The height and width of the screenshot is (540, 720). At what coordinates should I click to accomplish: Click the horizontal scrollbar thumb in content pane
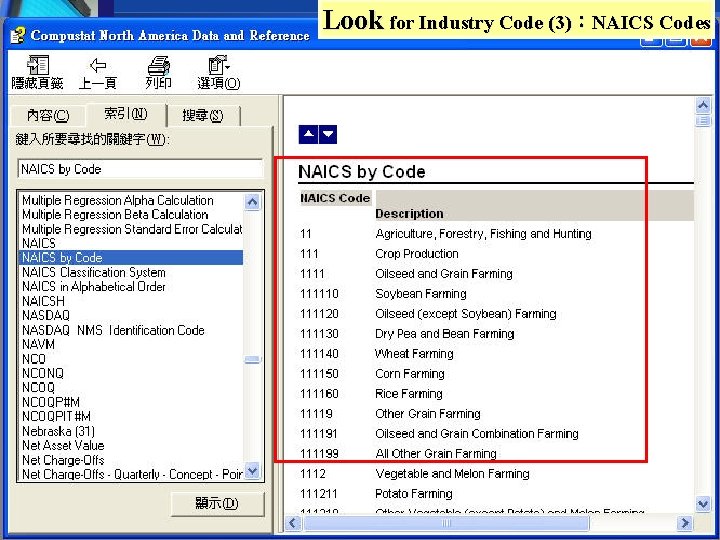[446, 523]
